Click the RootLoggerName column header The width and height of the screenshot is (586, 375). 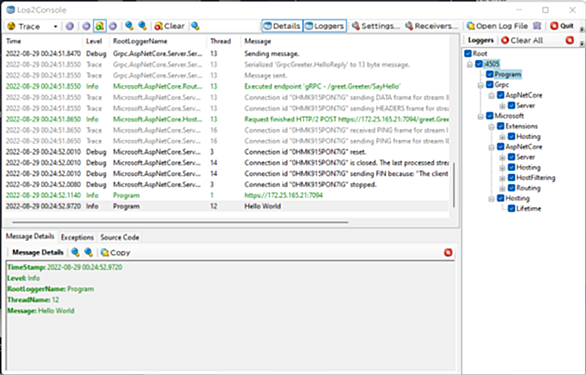point(157,41)
